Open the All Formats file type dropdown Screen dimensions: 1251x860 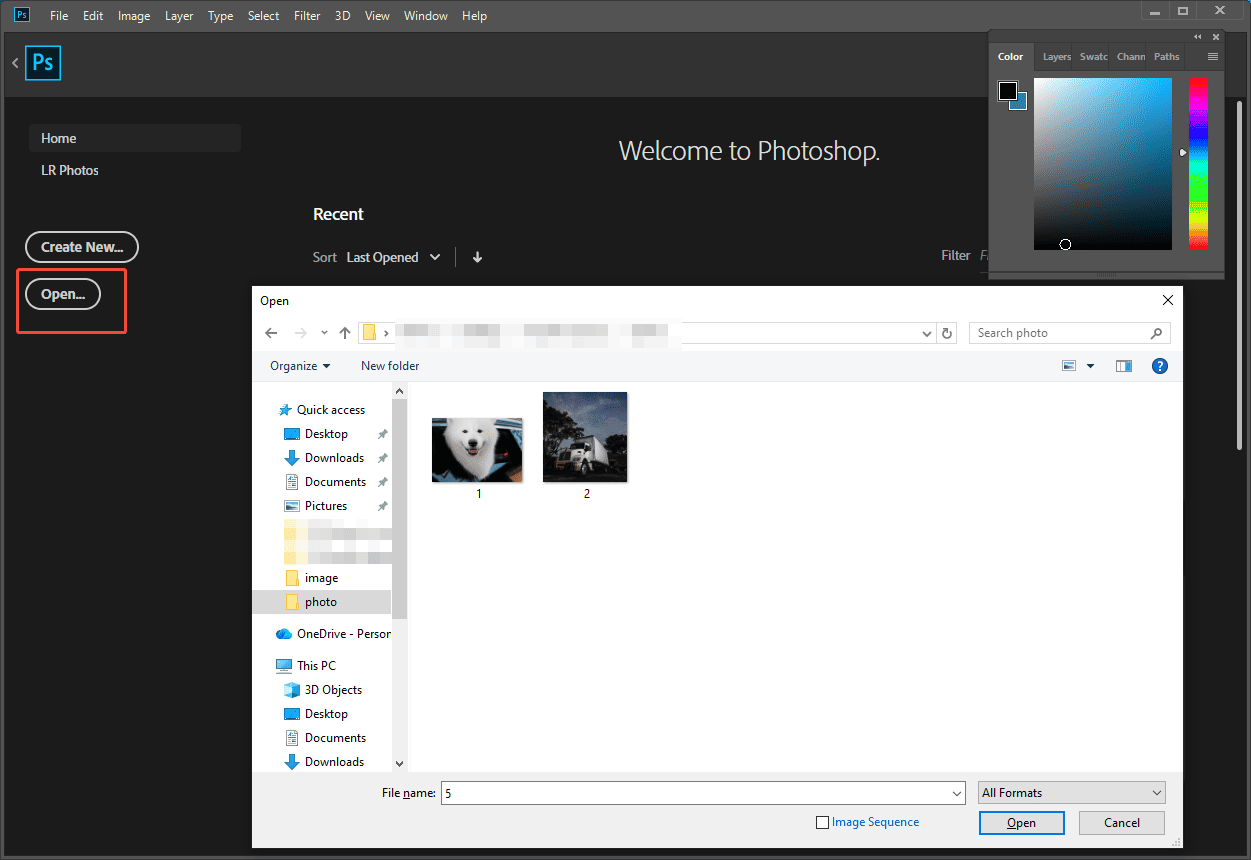1070,791
